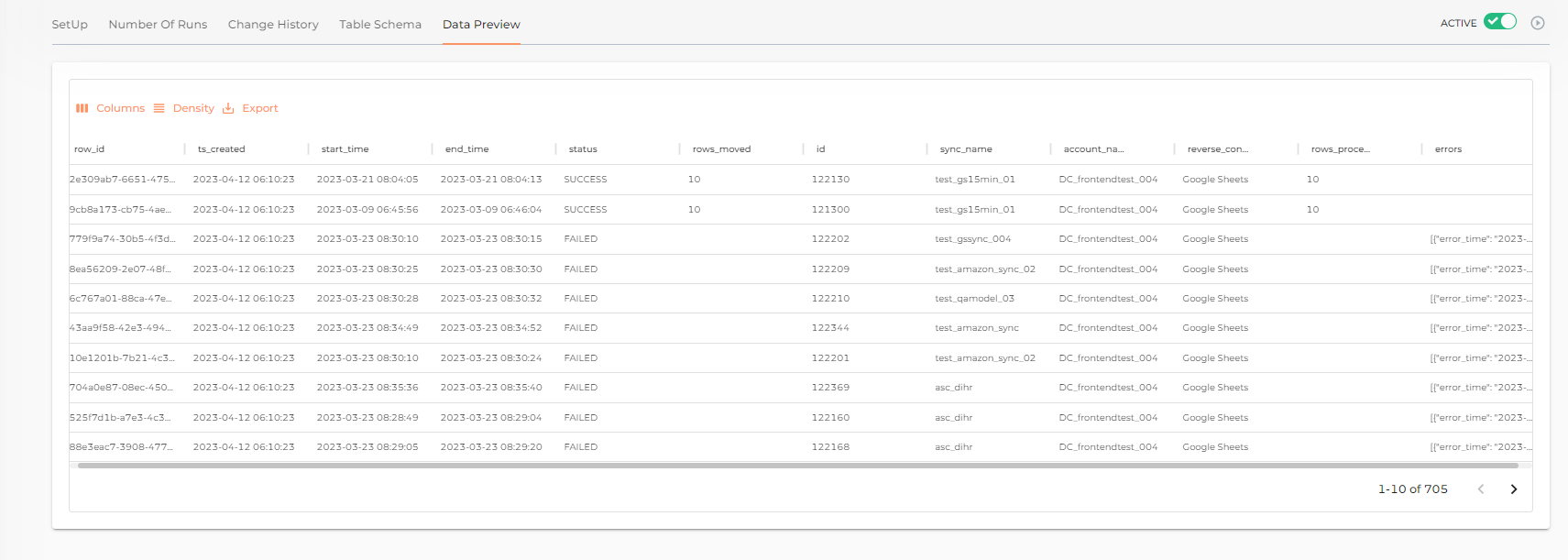
Task: Click id value 122210
Action: (830, 299)
